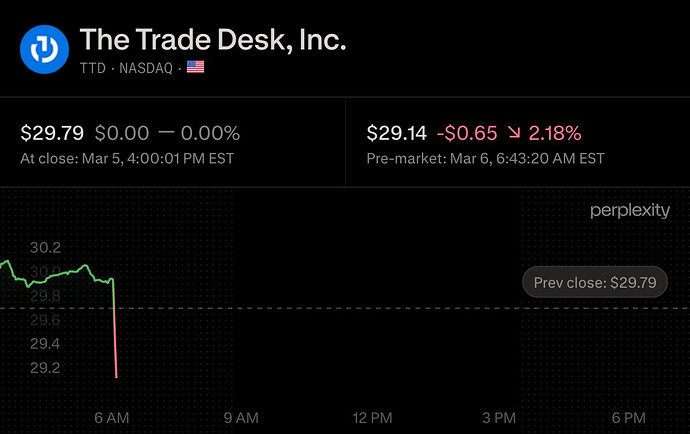This screenshot has width=690, height=434.
Task: Click the $29.14 pre-market price
Action: click(x=398, y=133)
